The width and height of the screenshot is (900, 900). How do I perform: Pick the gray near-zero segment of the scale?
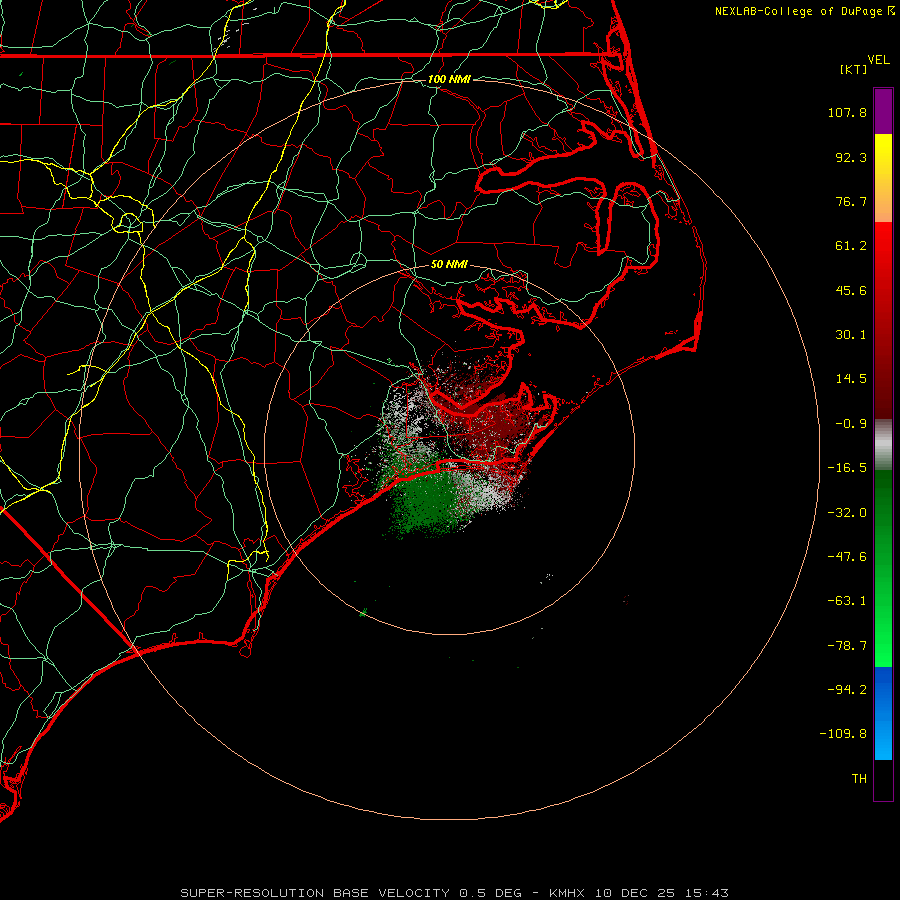click(883, 444)
